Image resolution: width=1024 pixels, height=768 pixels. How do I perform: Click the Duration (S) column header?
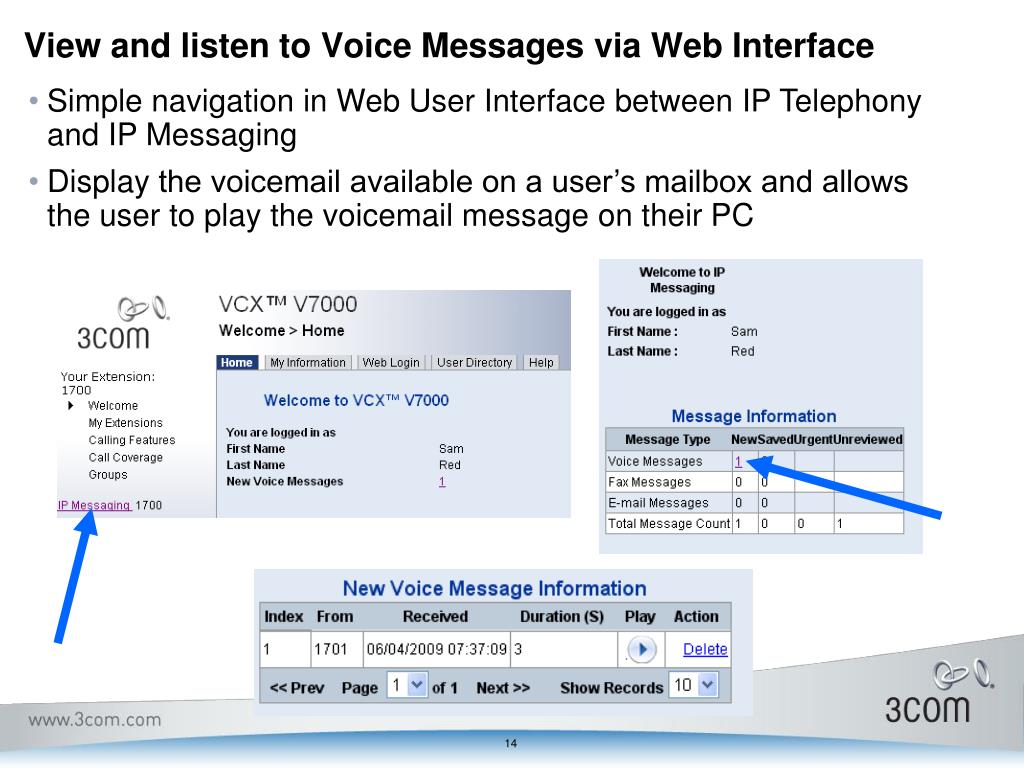[x=562, y=616]
